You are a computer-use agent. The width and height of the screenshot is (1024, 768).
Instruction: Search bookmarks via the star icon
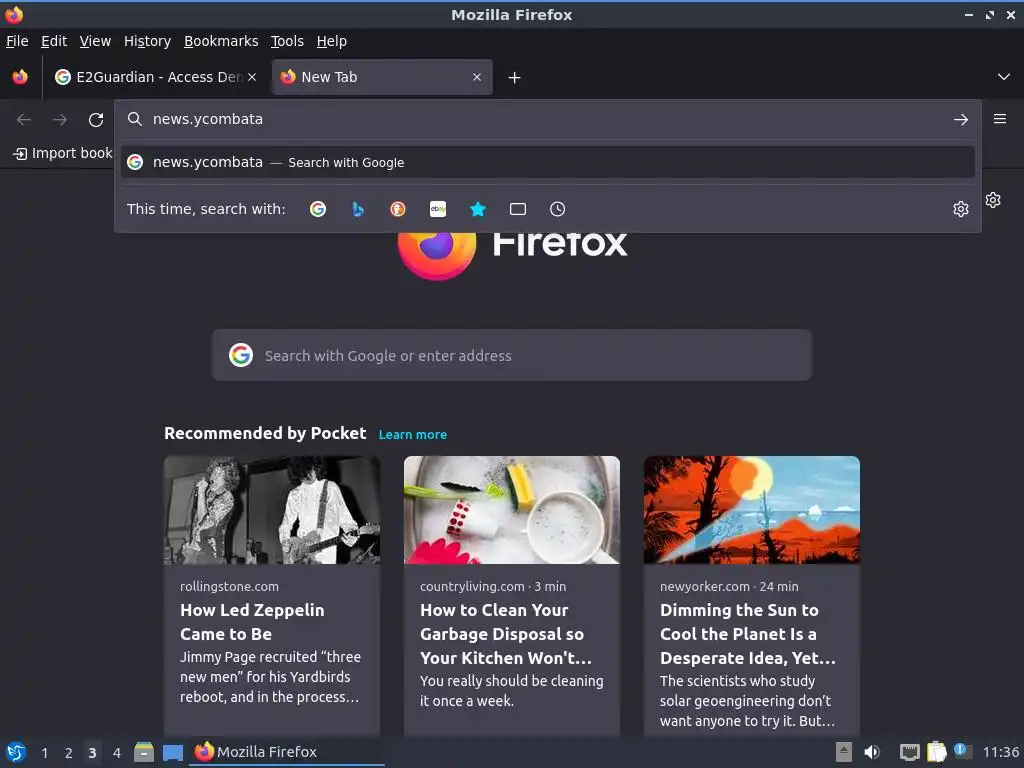pos(478,209)
